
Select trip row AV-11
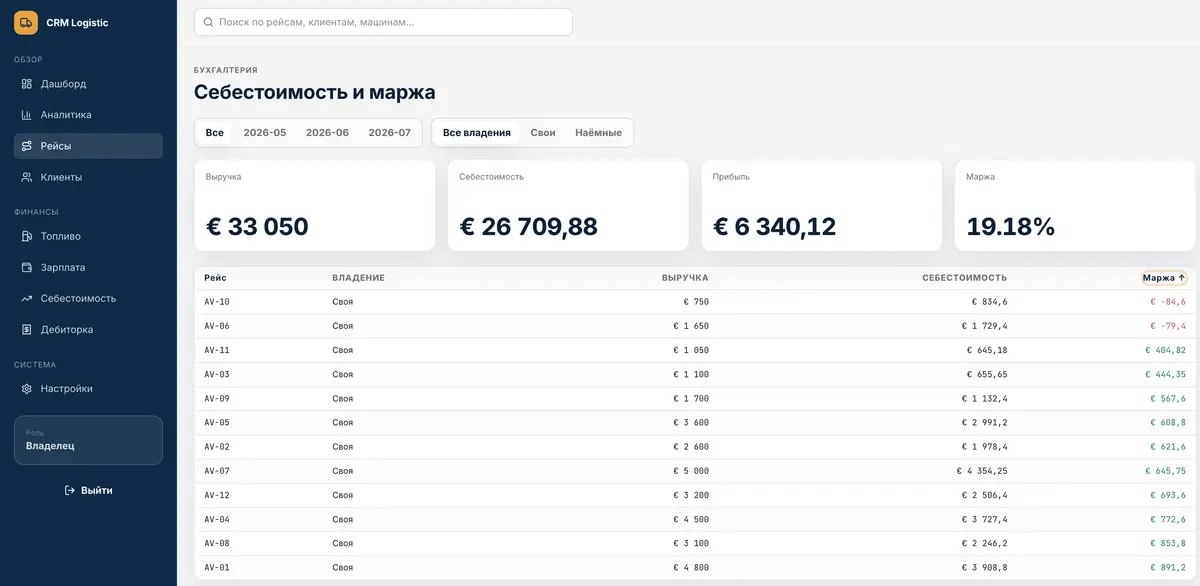[696, 350]
